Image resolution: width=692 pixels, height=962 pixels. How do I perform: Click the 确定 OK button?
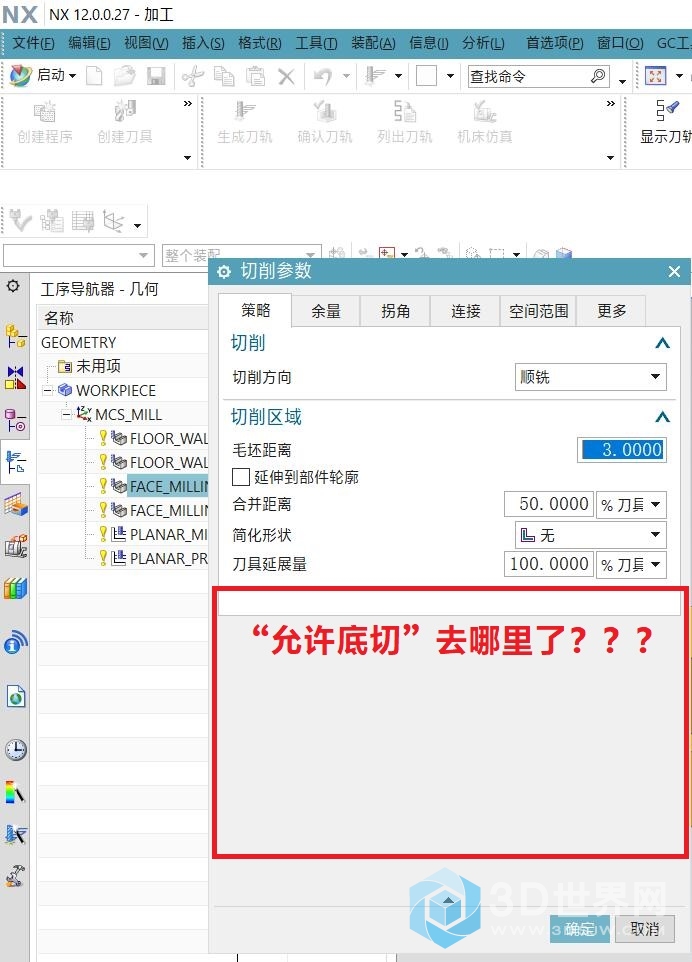[x=580, y=929]
